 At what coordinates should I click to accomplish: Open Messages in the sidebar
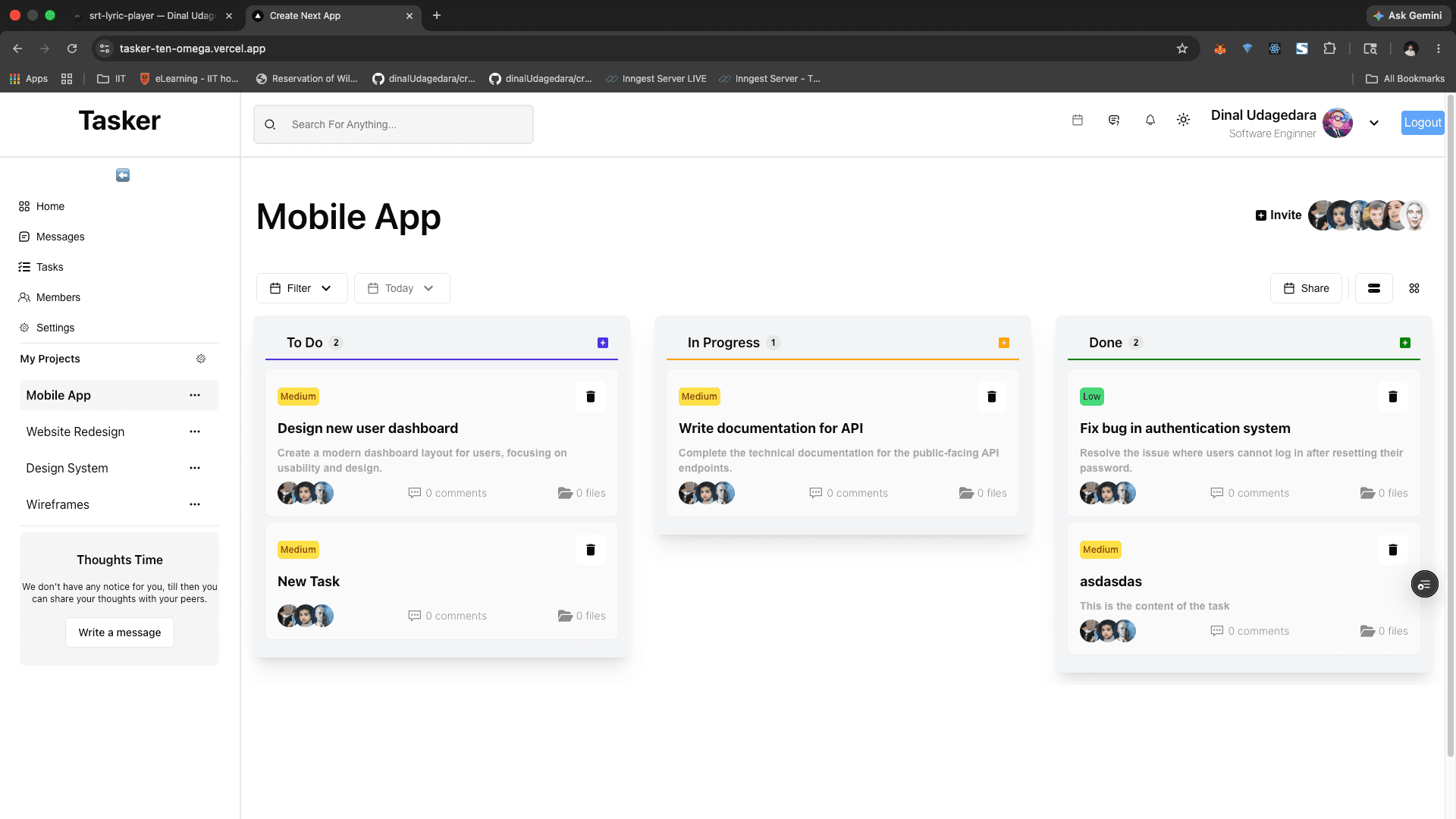click(x=52, y=237)
